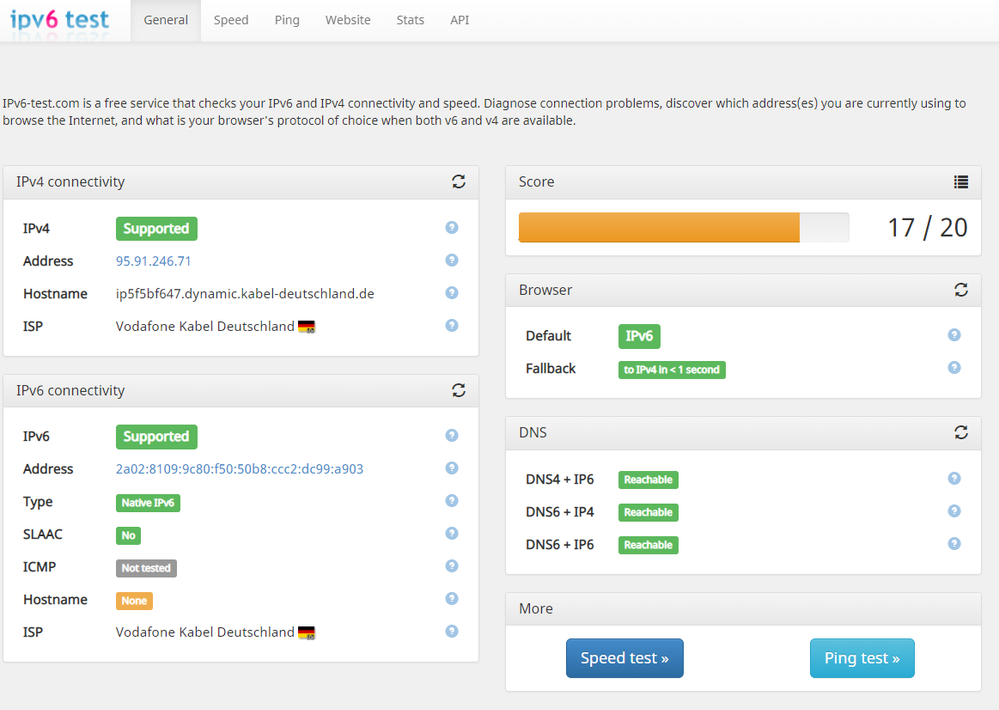Viewport: 999px width, 710px height.
Task: Click the ipv6 test site logo
Action: tap(60, 20)
